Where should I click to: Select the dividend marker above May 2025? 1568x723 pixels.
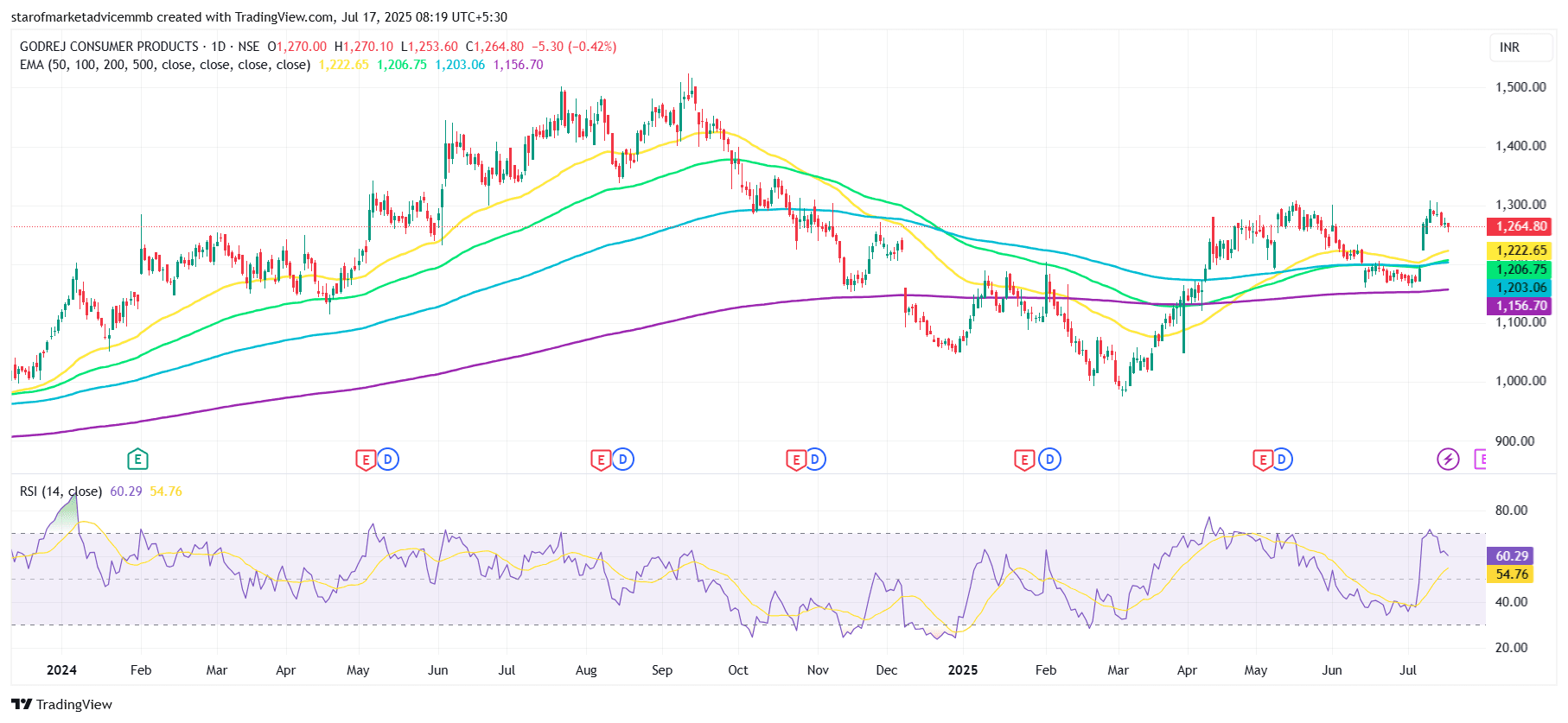coord(1282,460)
